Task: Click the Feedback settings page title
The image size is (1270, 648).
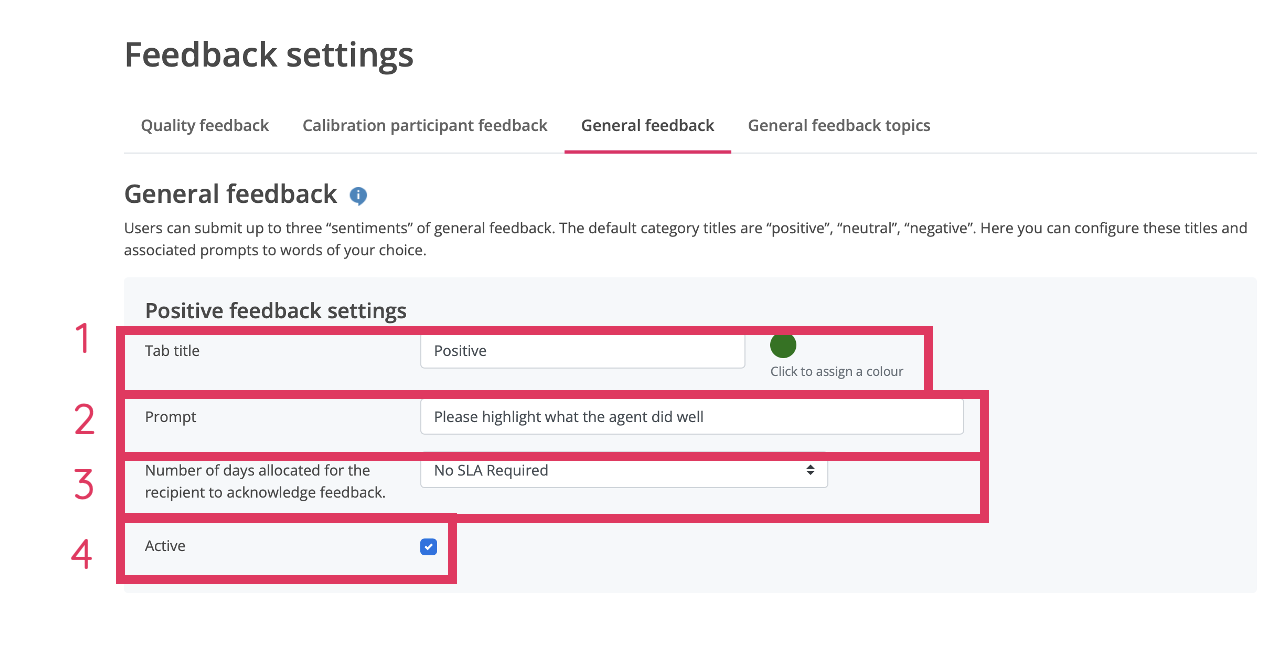Action: 269,55
